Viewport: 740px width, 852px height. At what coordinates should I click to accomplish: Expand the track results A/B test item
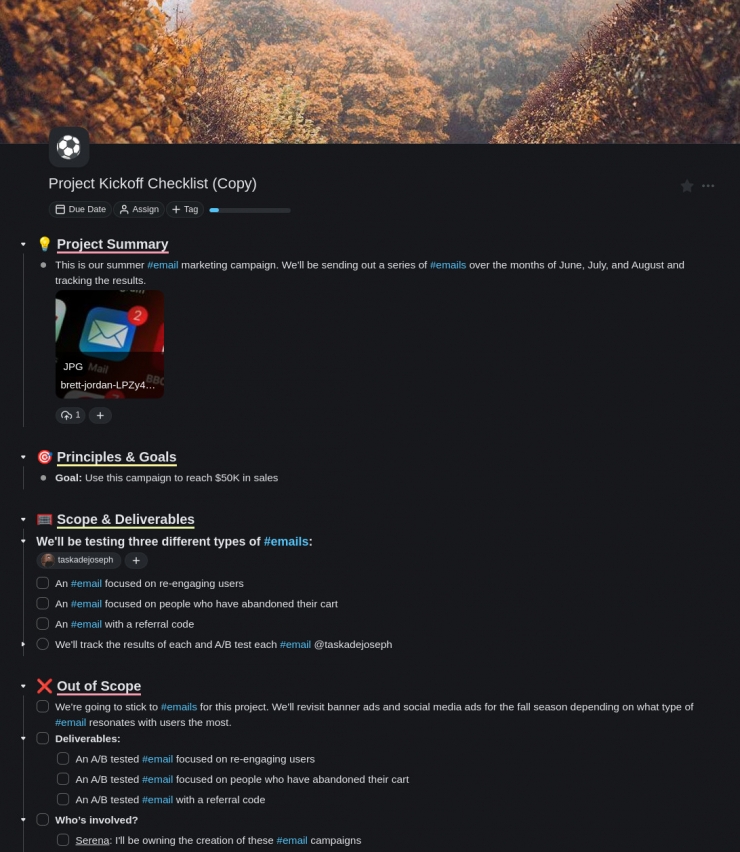pyautogui.click(x=23, y=644)
